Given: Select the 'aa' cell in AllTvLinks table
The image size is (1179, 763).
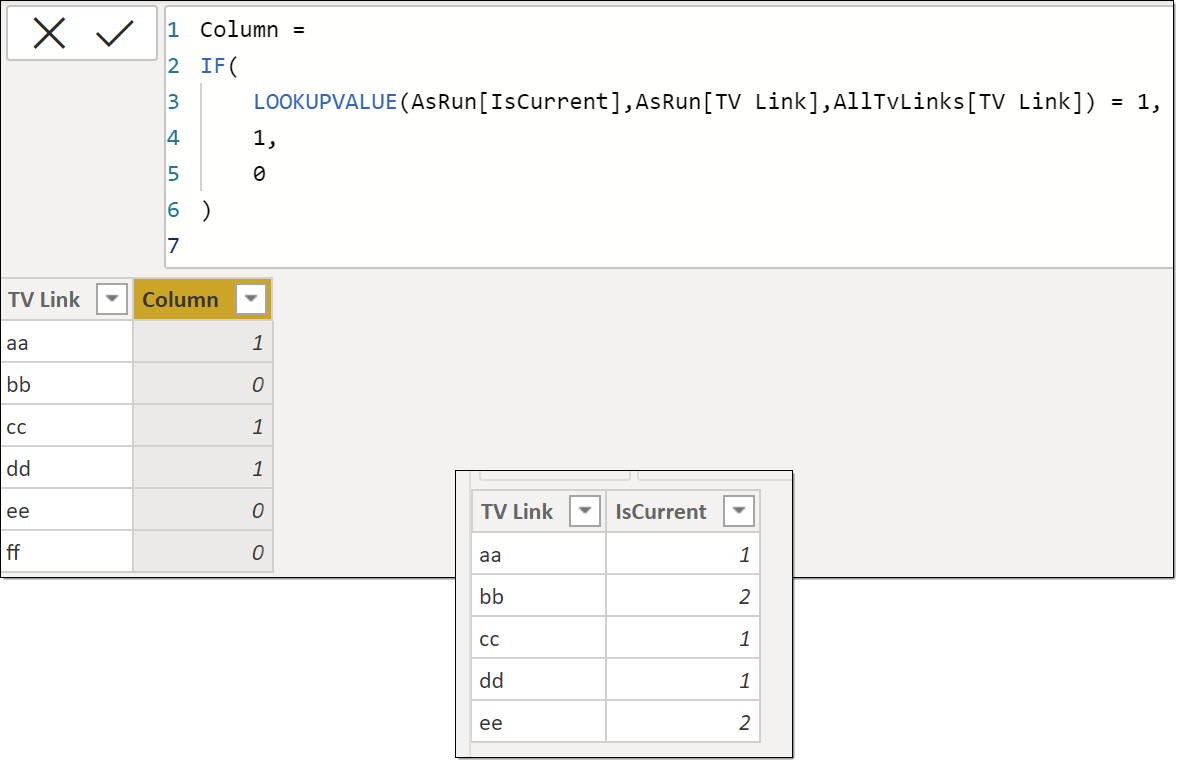Looking at the screenshot, I should click(x=67, y=343).
